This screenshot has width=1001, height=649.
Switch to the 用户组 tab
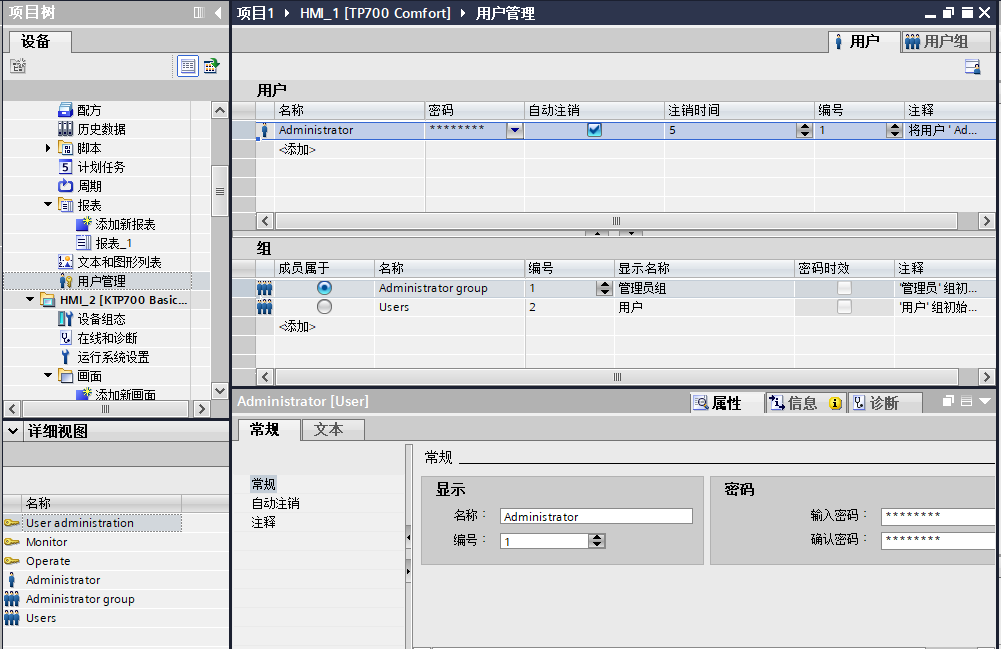(945, 42)
